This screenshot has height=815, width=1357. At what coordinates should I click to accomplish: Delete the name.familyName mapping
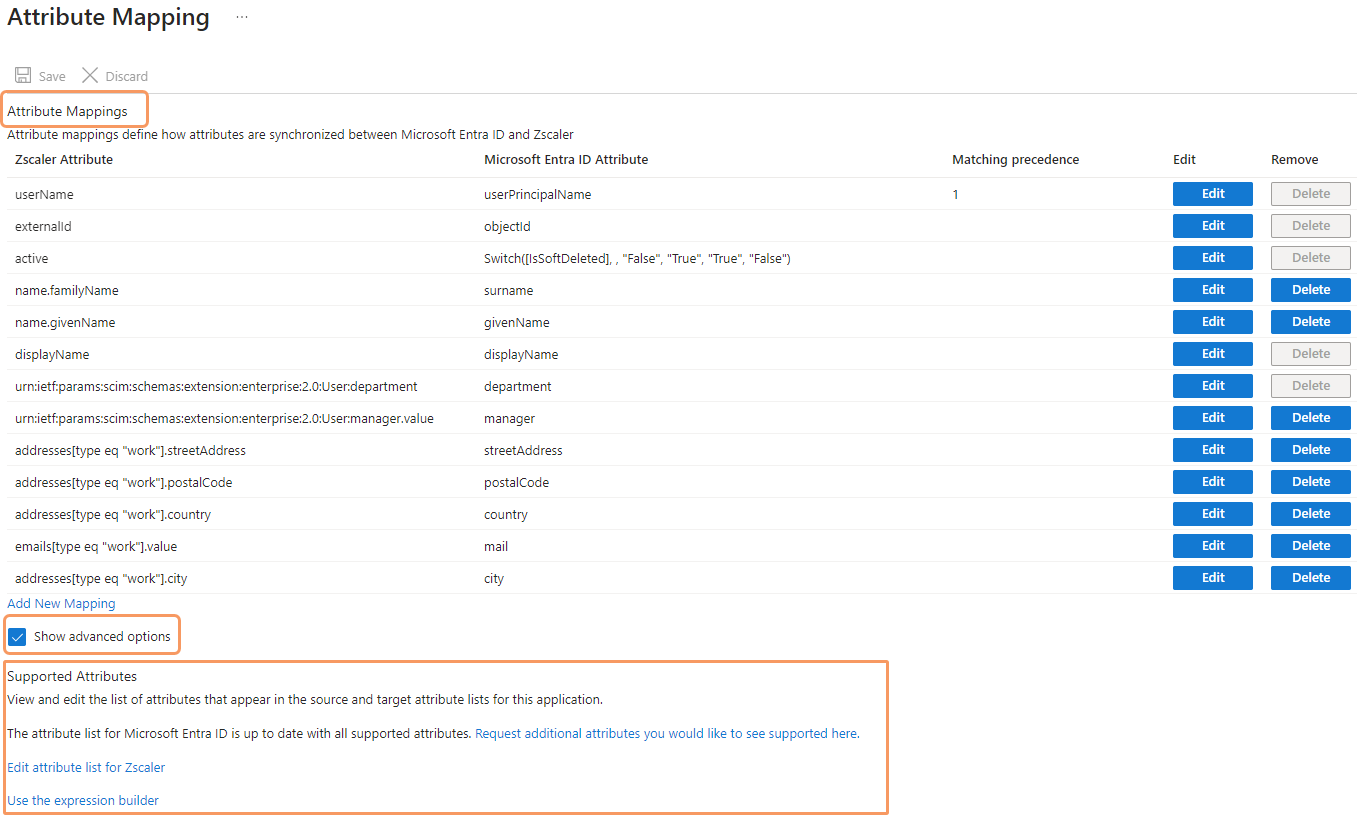(1310, 290)
